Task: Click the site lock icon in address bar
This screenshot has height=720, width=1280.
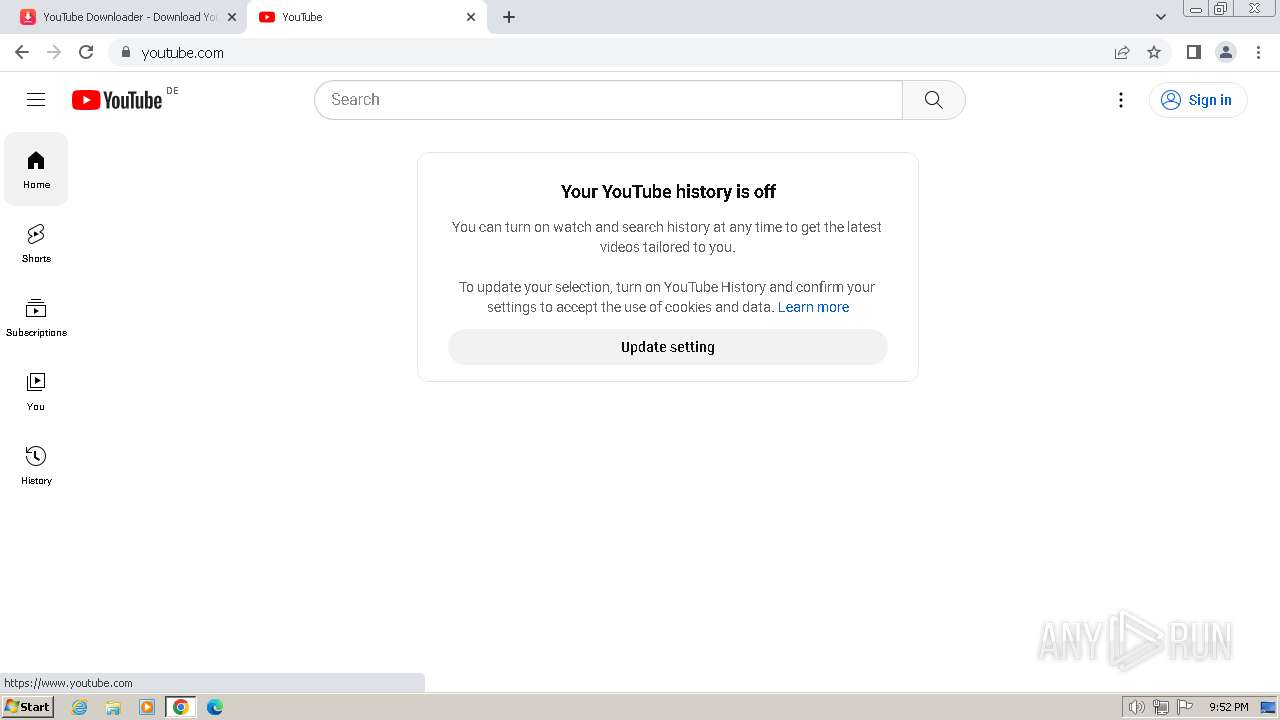Action: tap(125, 52)
